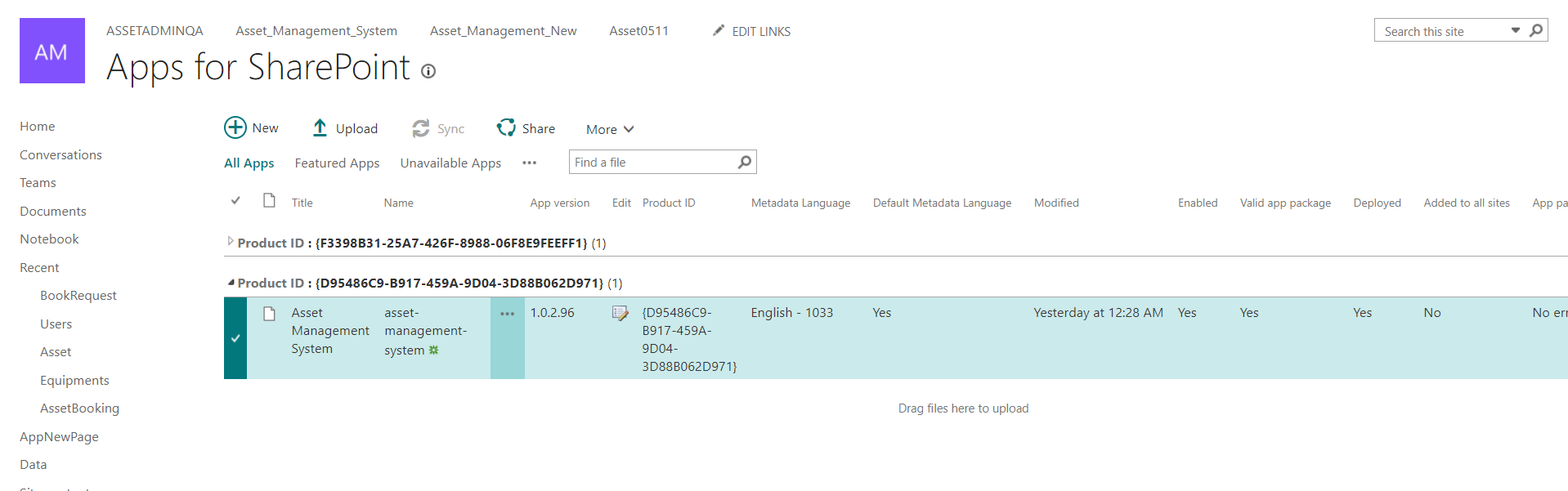
Task: Click the Share icon in toolbar
Action: (506, 128)
